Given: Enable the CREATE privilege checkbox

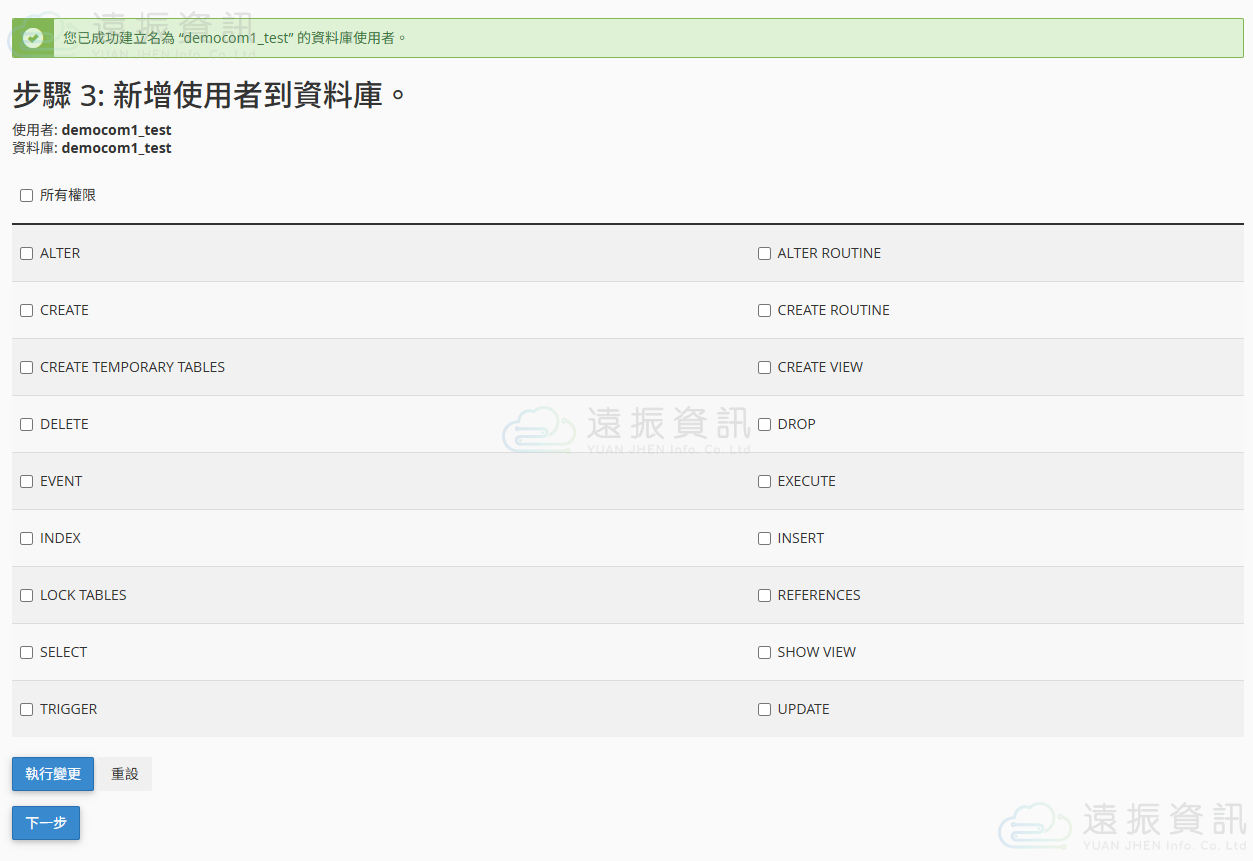Looking at the screenshot, I should coord(27,311).
